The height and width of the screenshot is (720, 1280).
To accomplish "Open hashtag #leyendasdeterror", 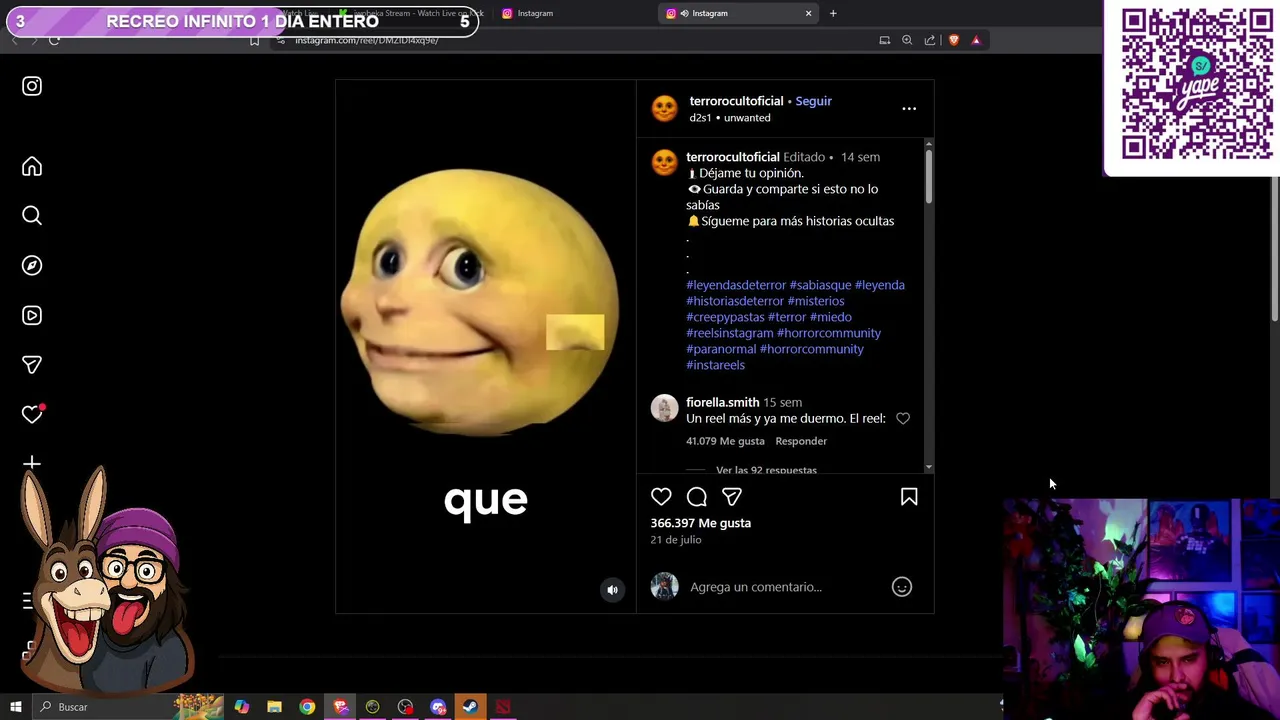I will point(736,285).
